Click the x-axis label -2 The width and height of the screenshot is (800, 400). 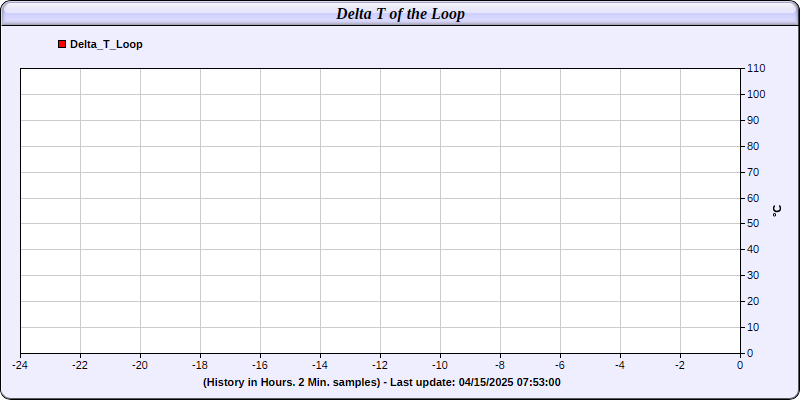pyautogui.click(x=680, y=365)
